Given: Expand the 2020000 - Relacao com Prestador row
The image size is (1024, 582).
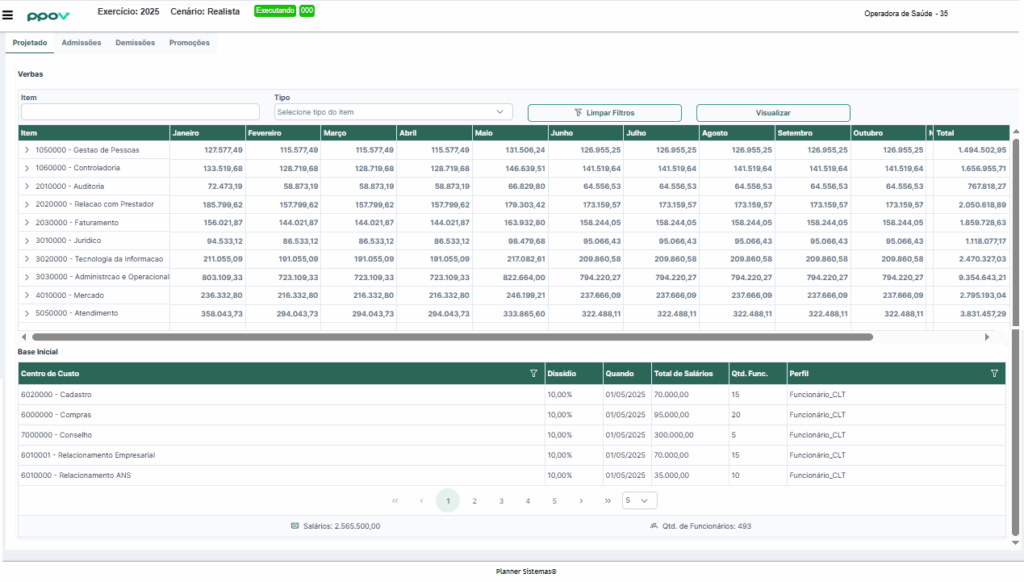Looking at the screenshot, I should click(x=27, y=204).
